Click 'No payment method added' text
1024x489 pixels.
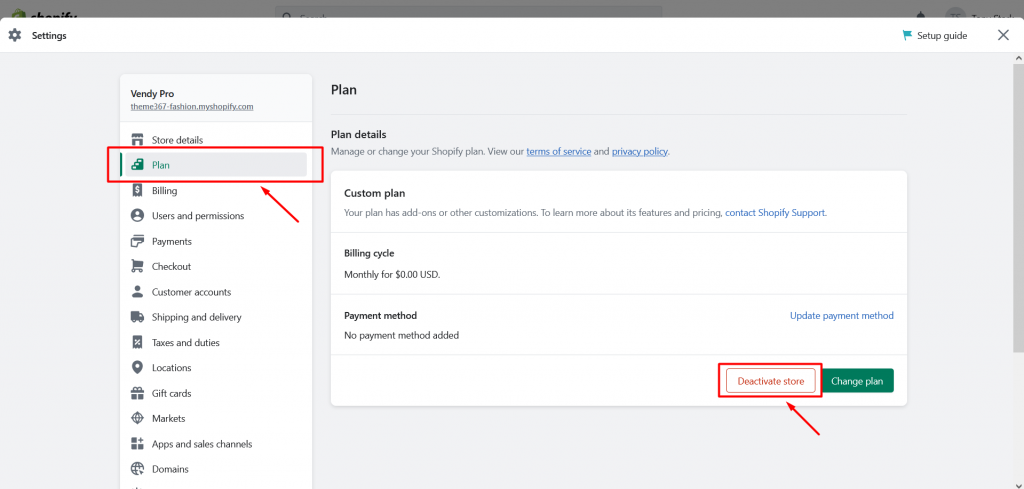click(x=402, y=336)
